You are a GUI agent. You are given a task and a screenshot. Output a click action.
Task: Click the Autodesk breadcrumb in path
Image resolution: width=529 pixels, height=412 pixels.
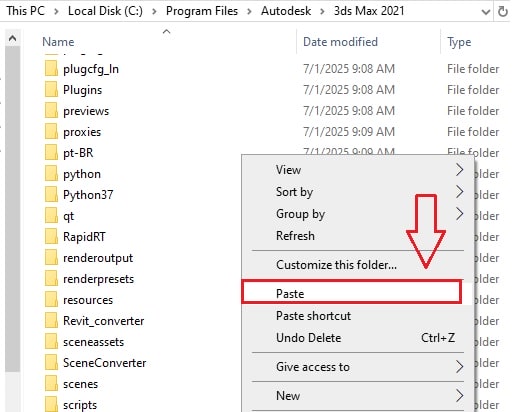pyautogui.click(x=286, y=11)
